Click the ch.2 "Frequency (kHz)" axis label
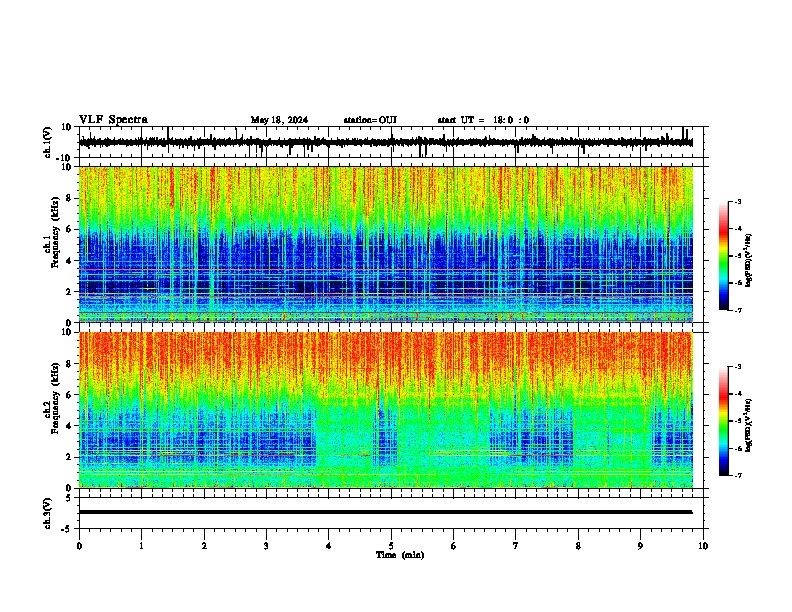Screen dimensions: 792x612 tap(55, 398)
